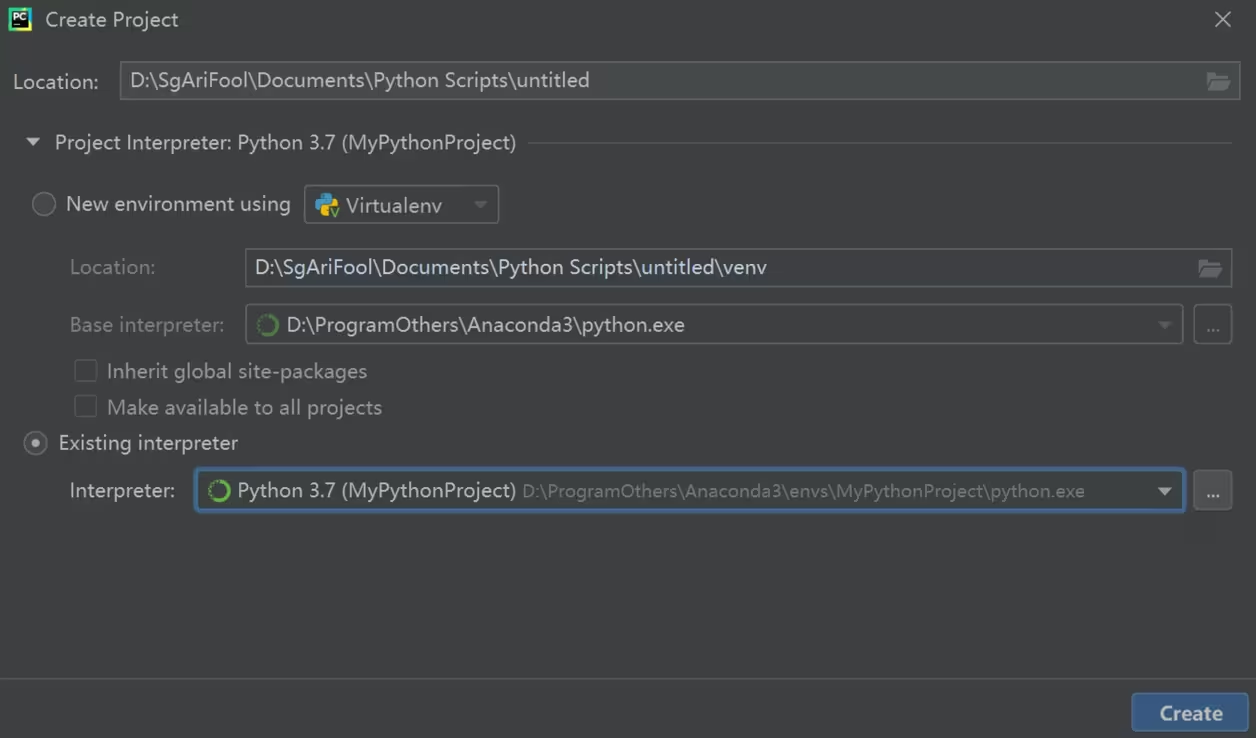1256x738 pixels.
Task: Close the Create Project dialog
Action: [x=1223, y=20]
